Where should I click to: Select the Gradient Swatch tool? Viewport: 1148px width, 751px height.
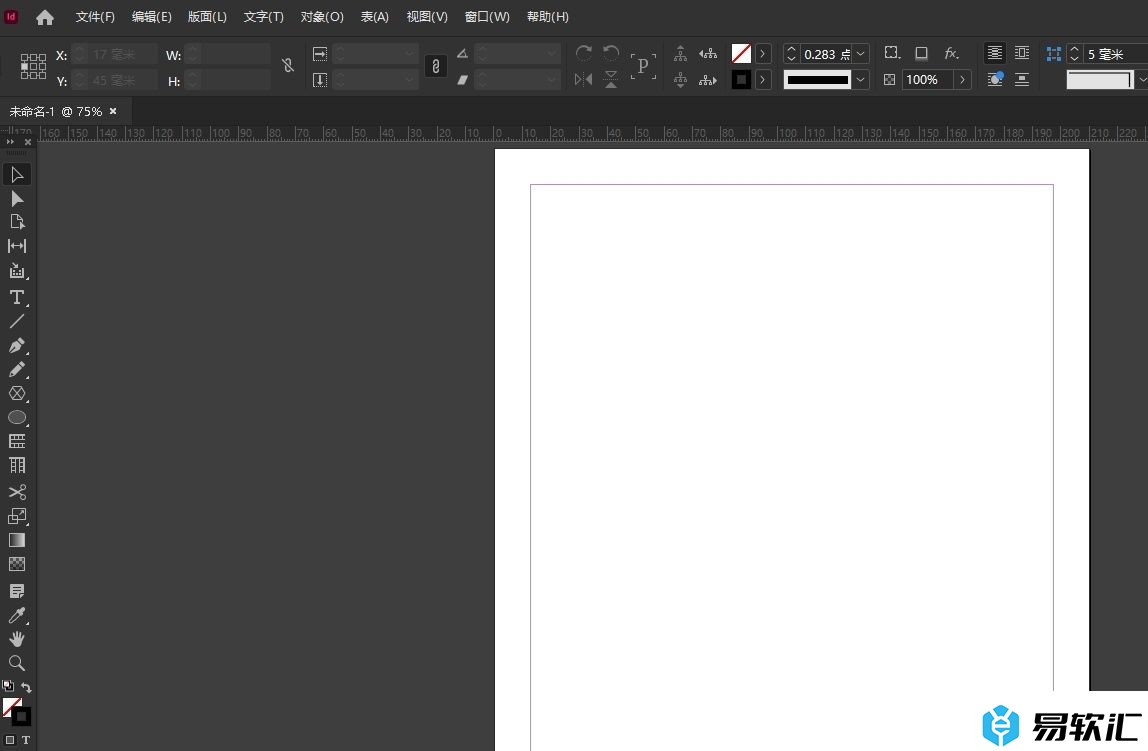click(17, 540)
